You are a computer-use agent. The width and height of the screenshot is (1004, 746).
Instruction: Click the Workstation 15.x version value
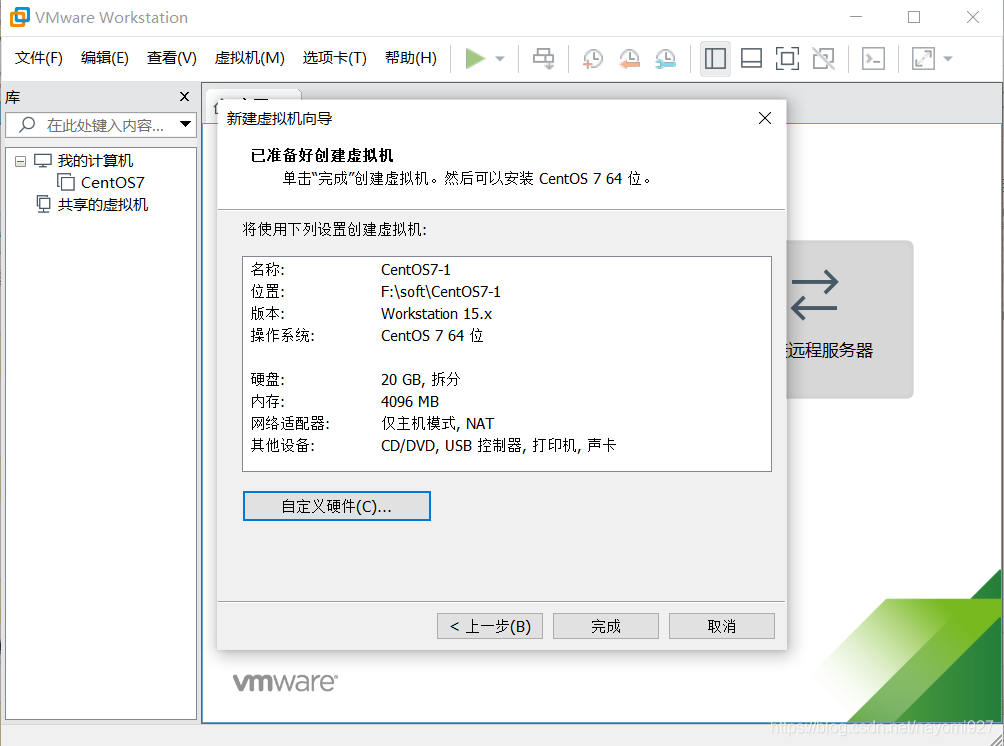coord(436,314)
